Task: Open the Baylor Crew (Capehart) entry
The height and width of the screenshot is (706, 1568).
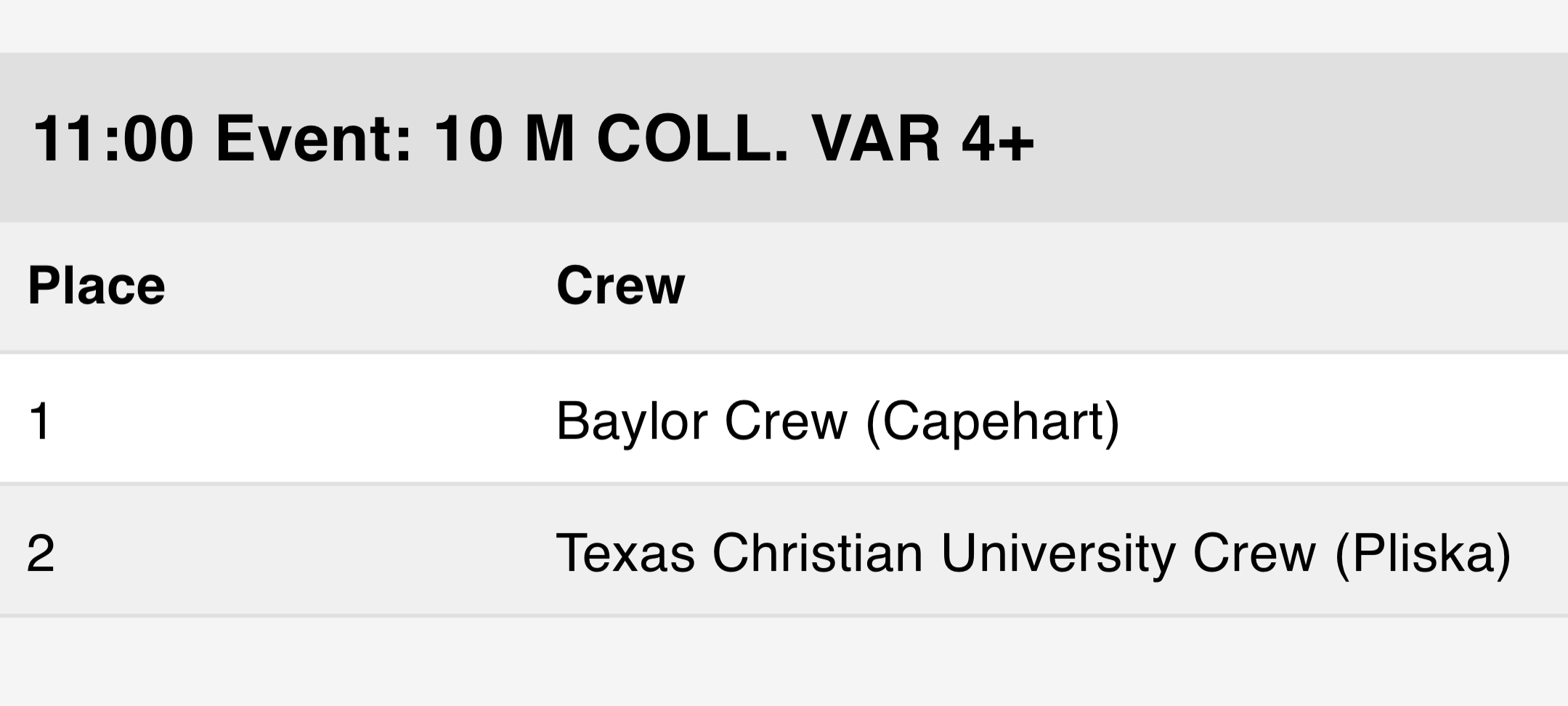Action: click(837, 421)
